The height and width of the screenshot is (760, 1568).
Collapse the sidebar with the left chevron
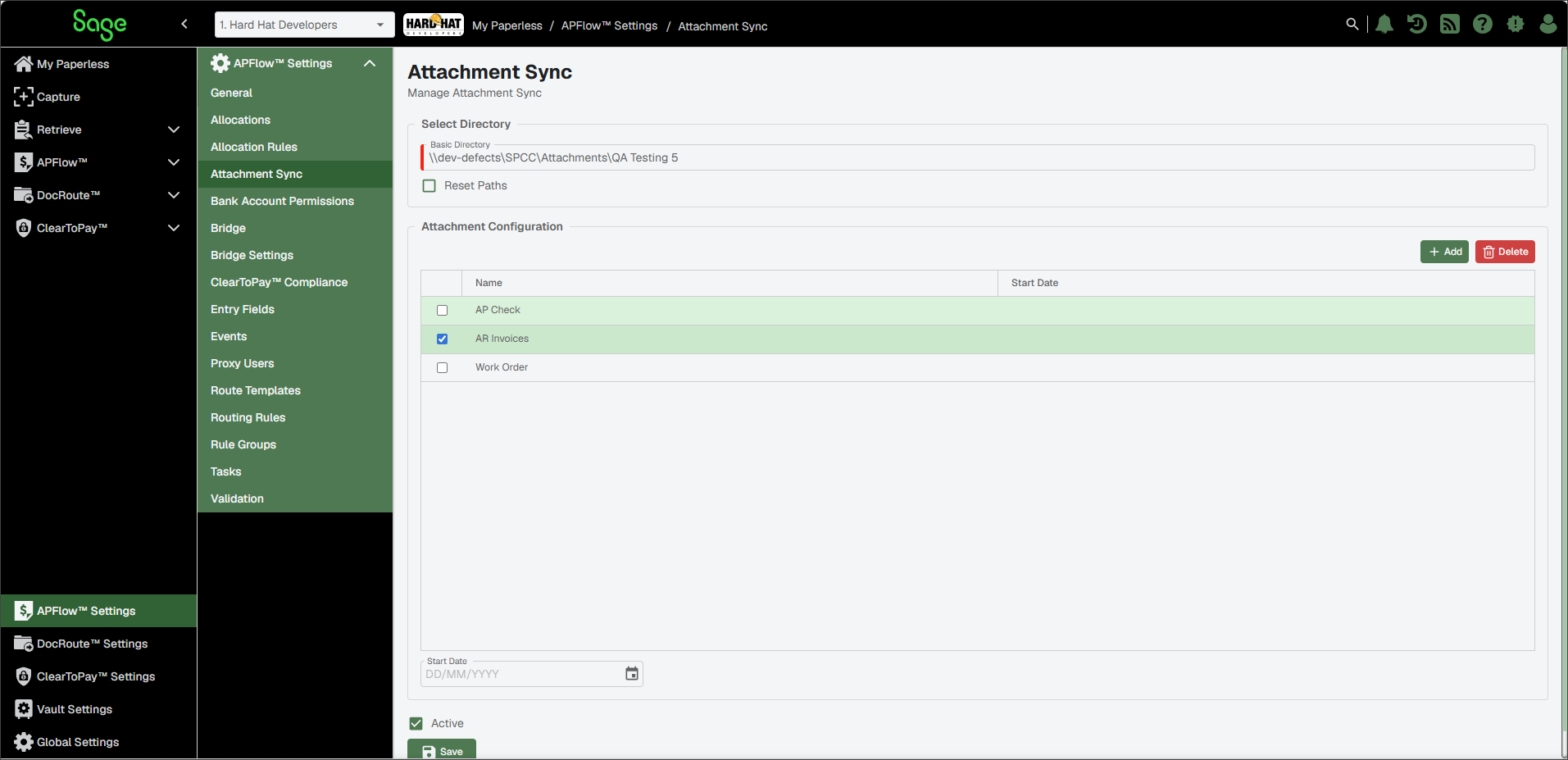pos(184,24)
